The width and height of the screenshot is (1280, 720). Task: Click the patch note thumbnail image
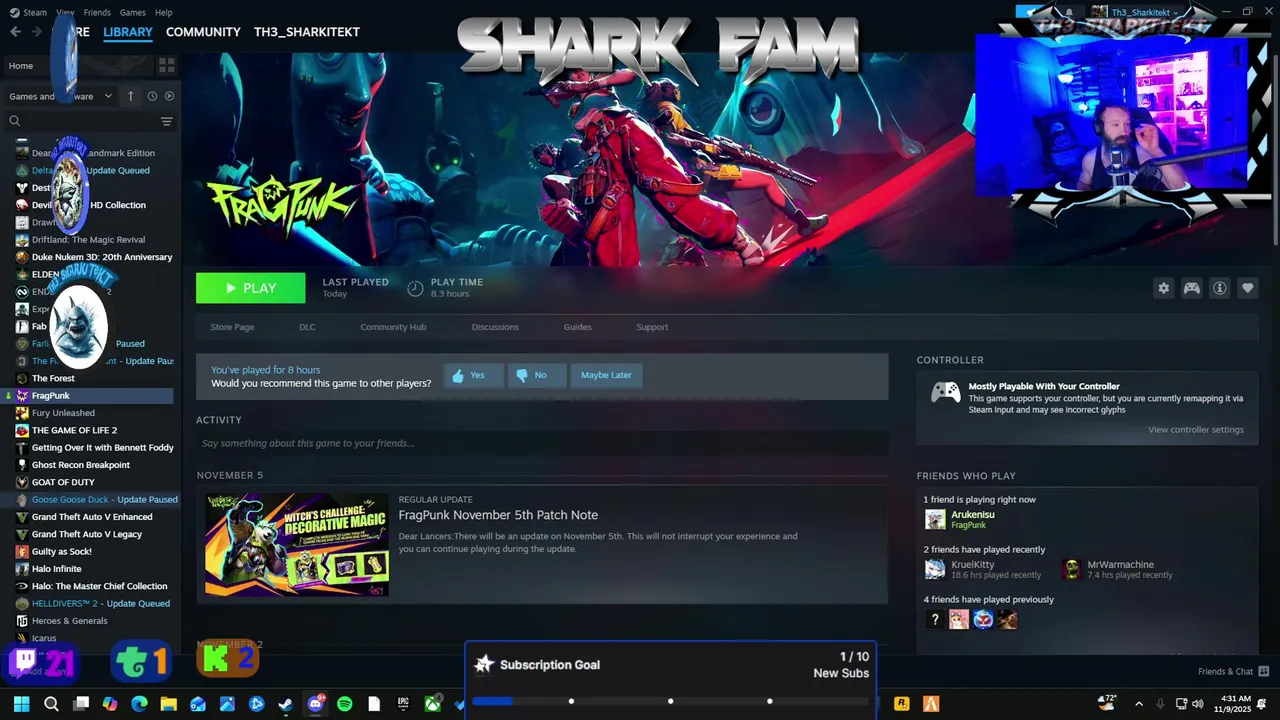pyautogui.click(x=297, y=544)
